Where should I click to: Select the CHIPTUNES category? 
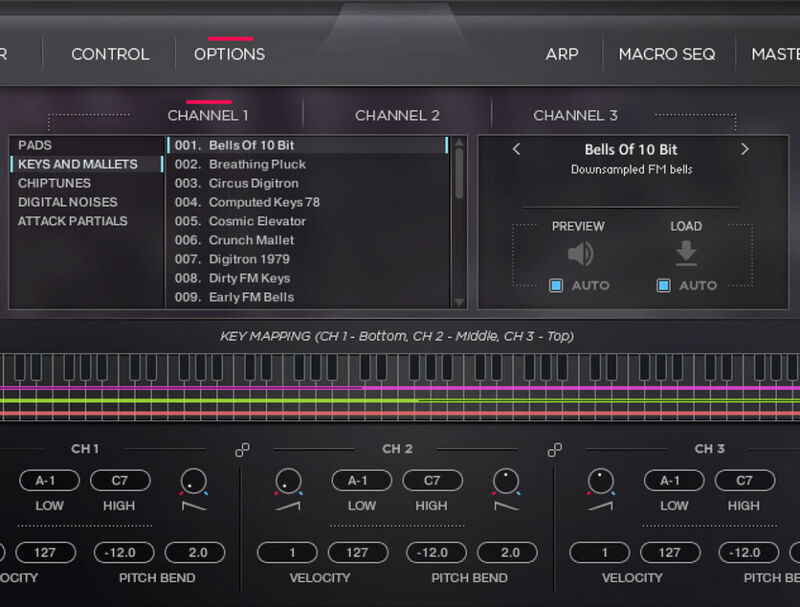54,183
